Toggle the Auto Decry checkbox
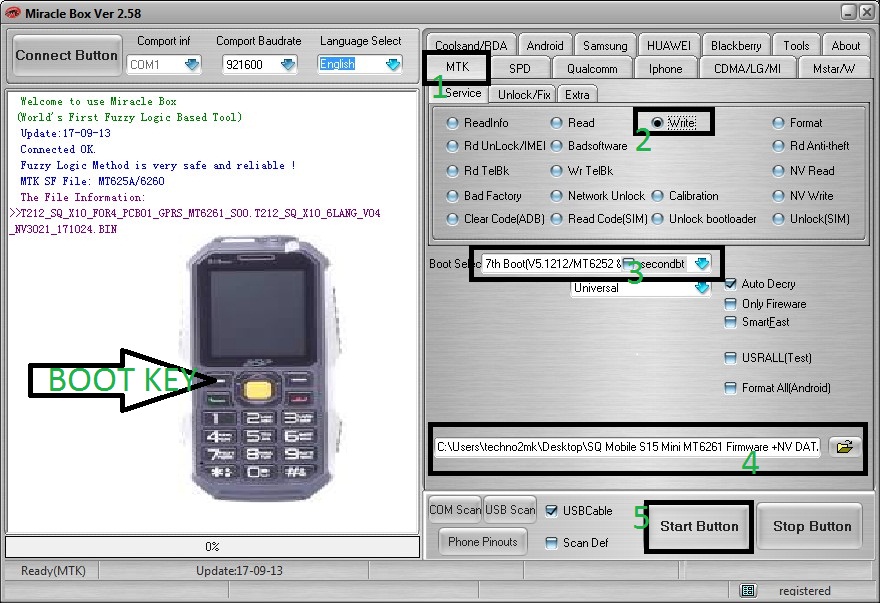 tap(731, 284)
